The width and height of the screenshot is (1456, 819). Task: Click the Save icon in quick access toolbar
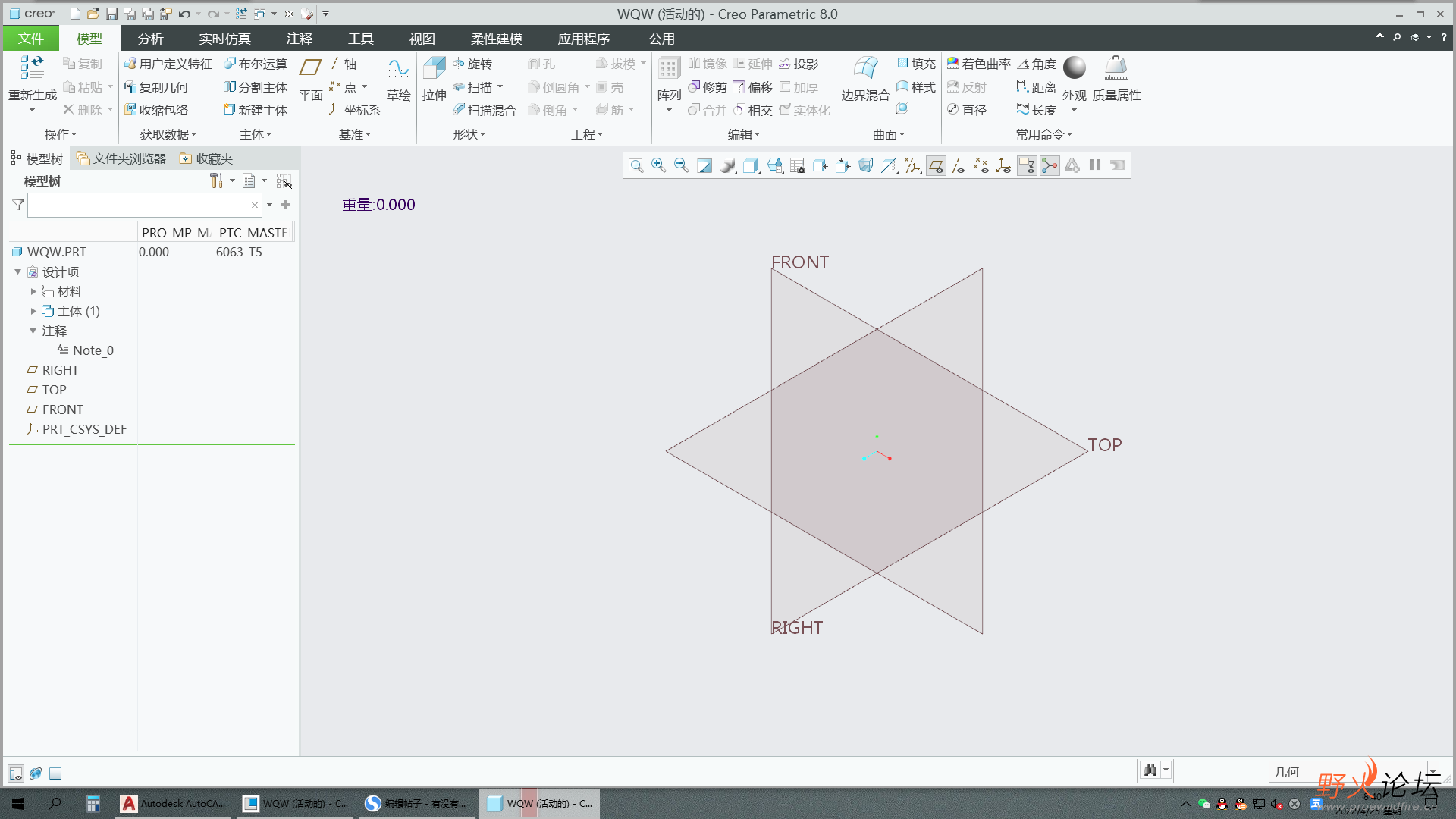pos(111,14)
